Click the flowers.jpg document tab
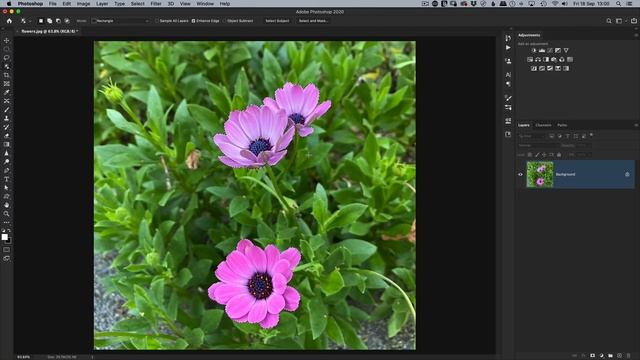 [48, 31]
